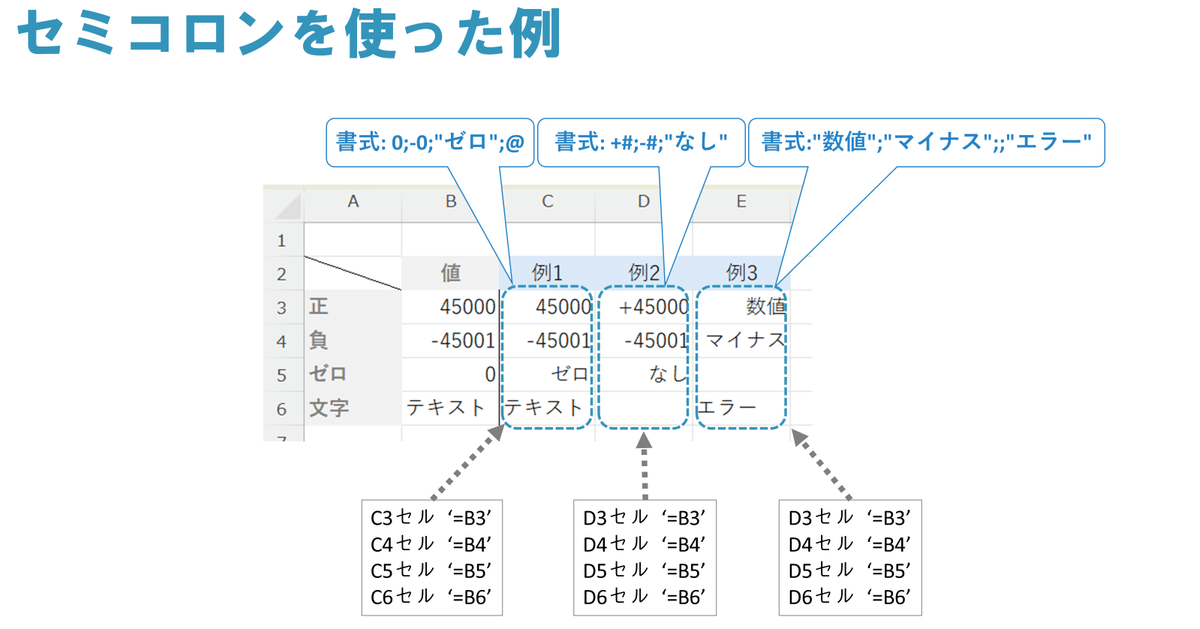Viewport: 1200px width, 629px height.
Task: Select the 例1 column header cell
Action: 547,273
